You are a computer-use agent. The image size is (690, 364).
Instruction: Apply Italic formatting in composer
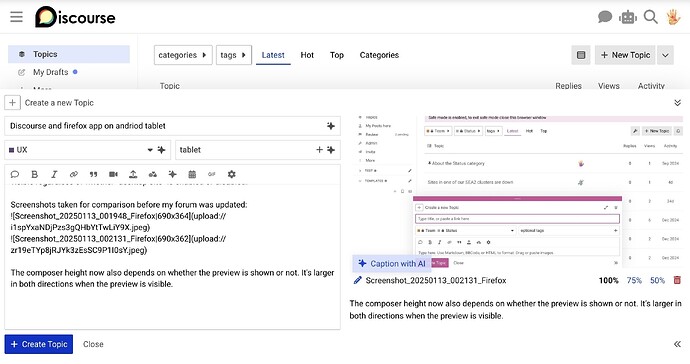click(54, 174)
